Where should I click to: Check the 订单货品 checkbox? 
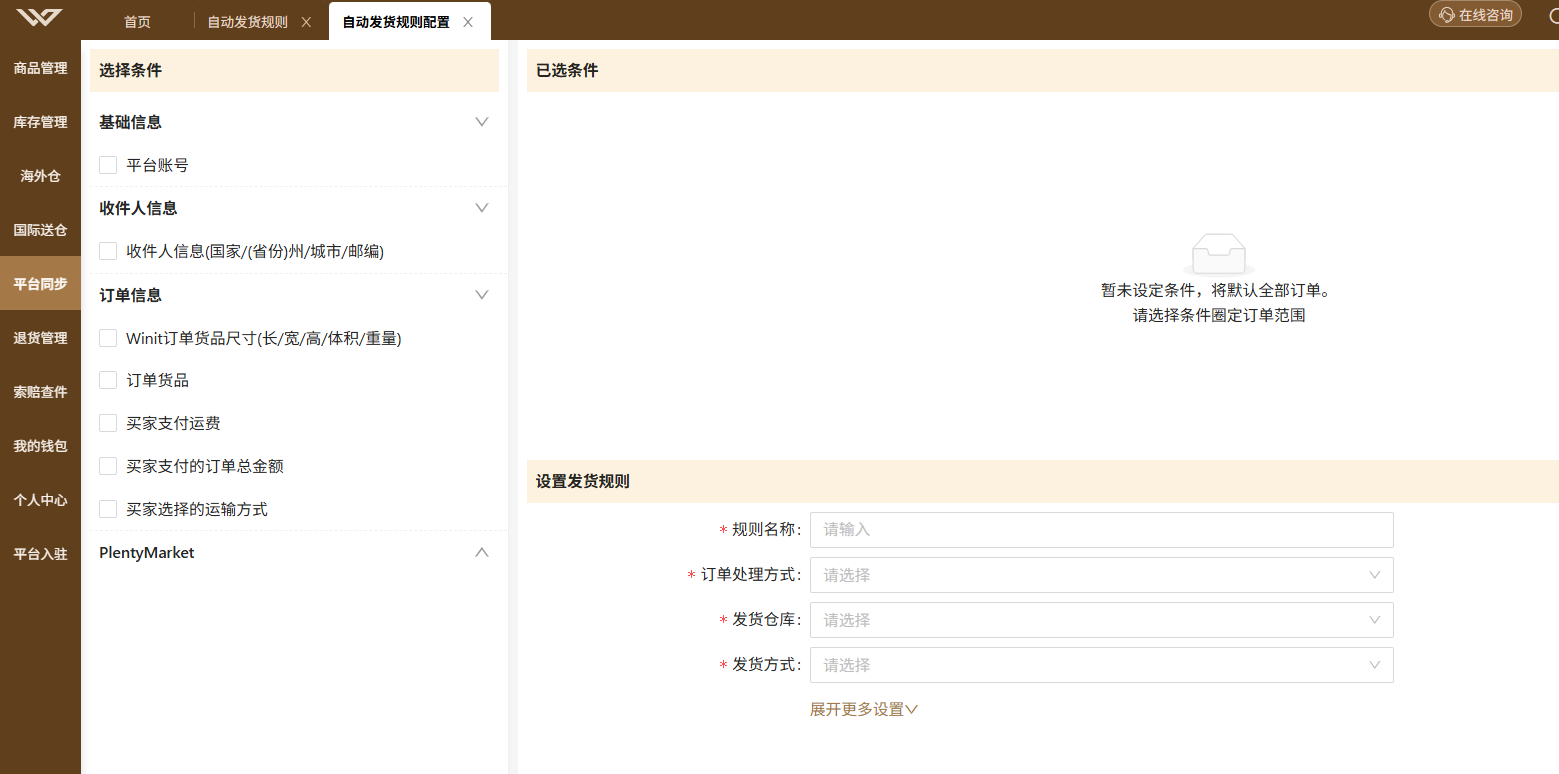(x=108, y=380)
